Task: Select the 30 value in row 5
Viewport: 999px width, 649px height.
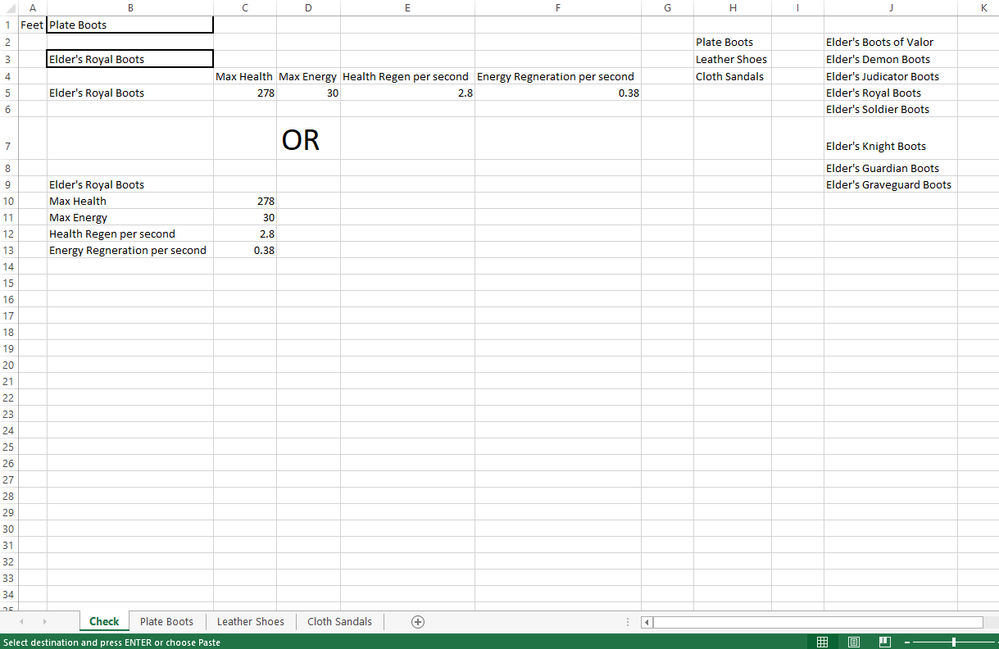Action: (308, 93)
